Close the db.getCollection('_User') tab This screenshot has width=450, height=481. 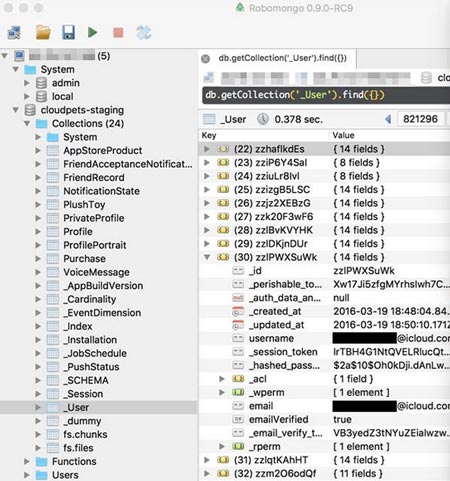[206, 59]
